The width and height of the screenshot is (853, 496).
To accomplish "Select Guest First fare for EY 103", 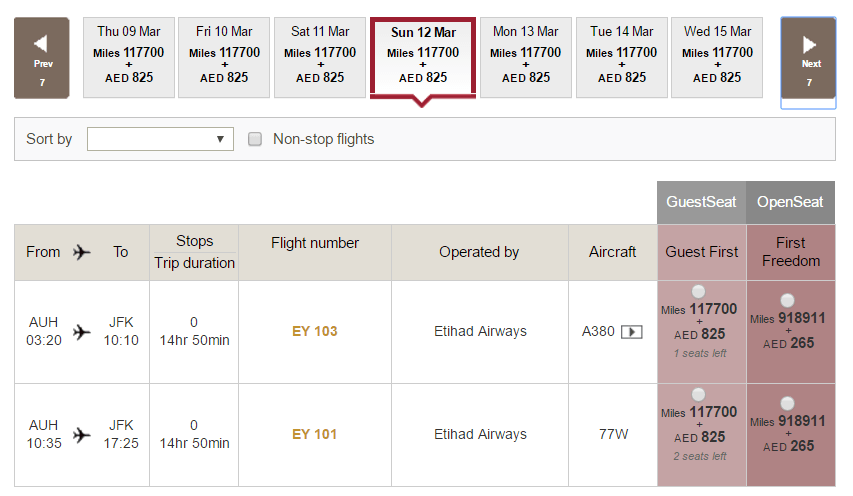I will (x=699, y=291).
